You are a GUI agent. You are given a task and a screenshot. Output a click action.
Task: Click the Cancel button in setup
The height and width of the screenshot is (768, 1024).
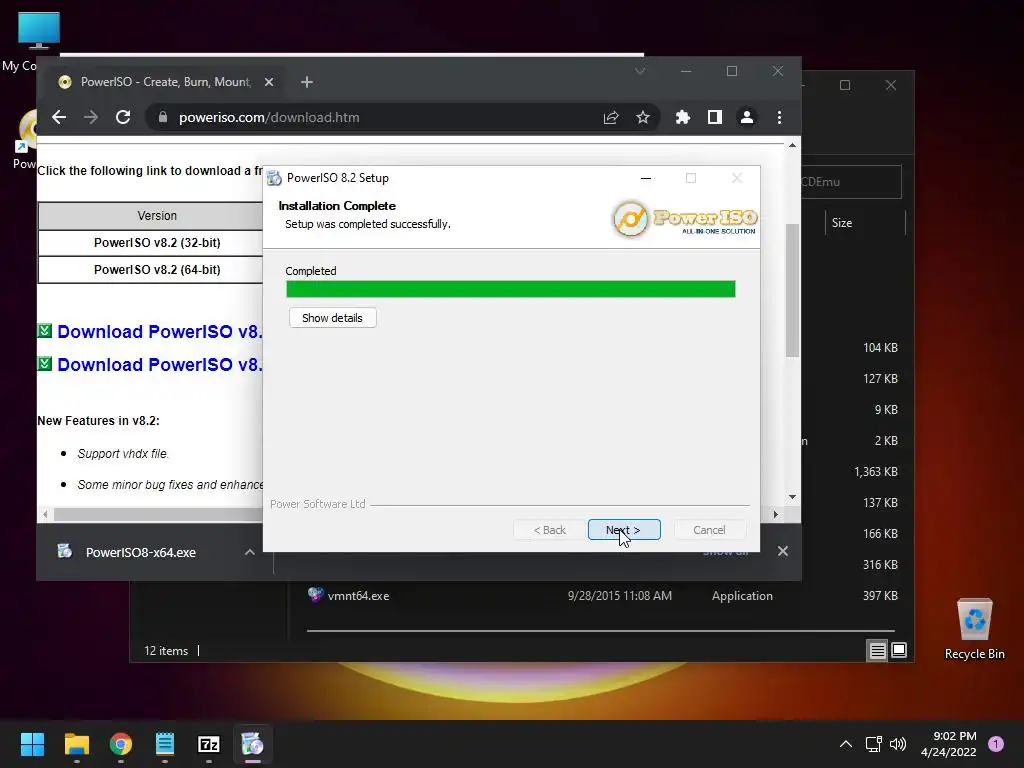(x=709, y=530)
